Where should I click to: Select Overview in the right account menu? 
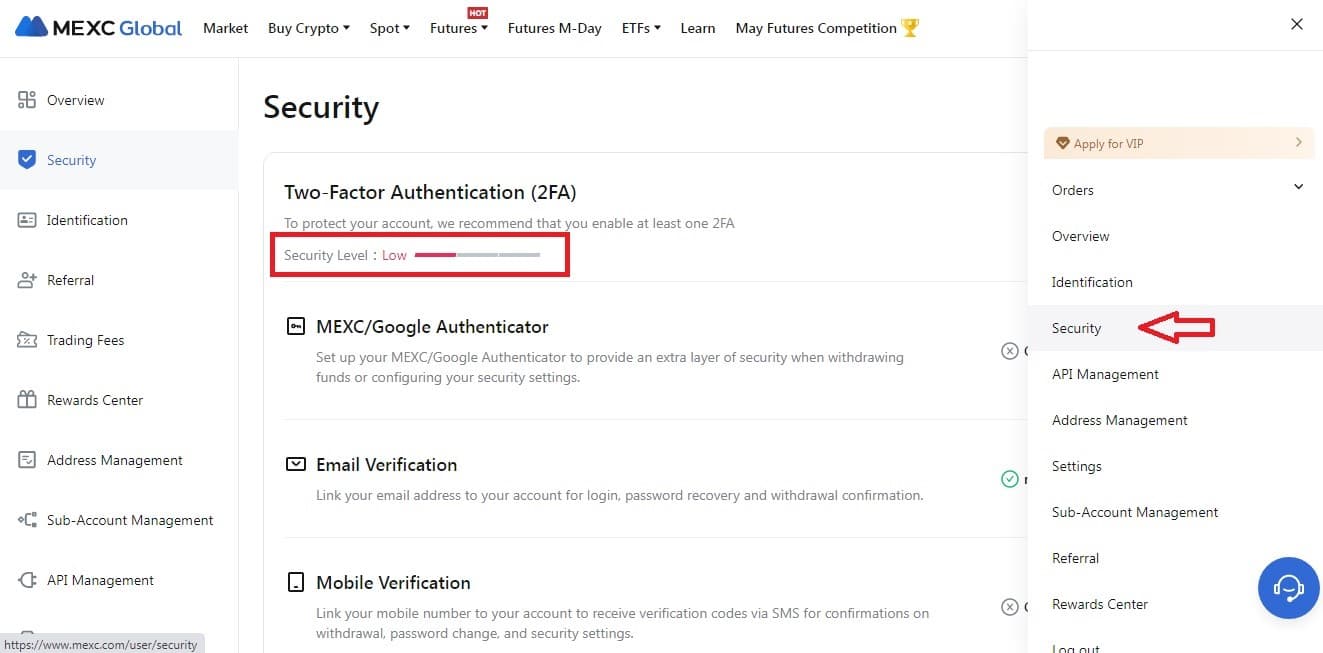(x=1175, y=236)
